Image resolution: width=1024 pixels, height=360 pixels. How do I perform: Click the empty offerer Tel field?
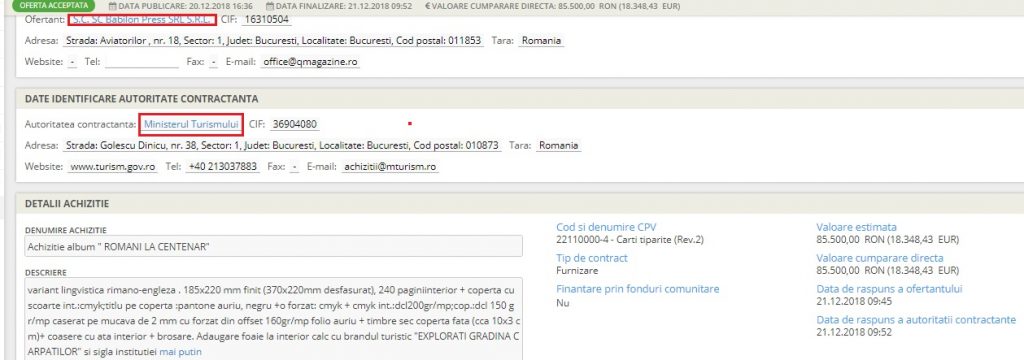(141, 62)
